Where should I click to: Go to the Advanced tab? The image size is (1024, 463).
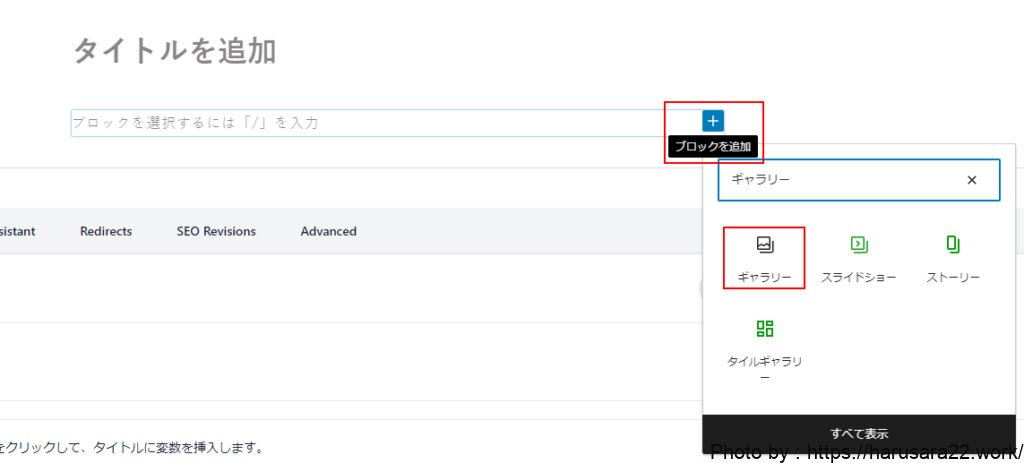click(x=328, y=231)
